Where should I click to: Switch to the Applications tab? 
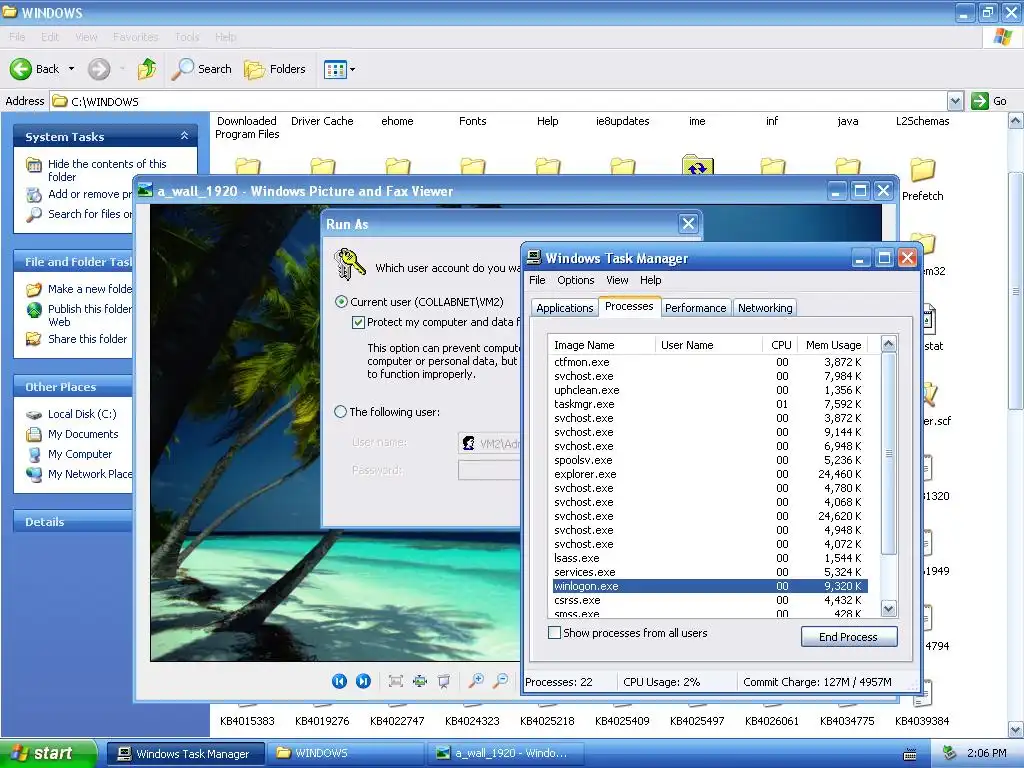point(565,308)
